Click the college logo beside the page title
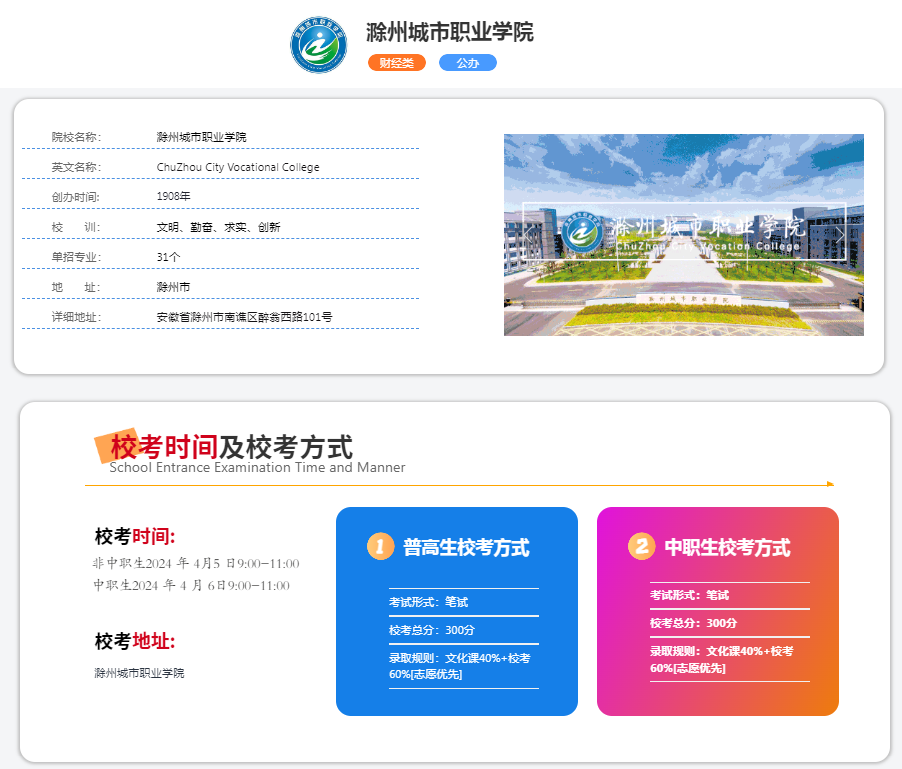 click(x=319, y=45)
